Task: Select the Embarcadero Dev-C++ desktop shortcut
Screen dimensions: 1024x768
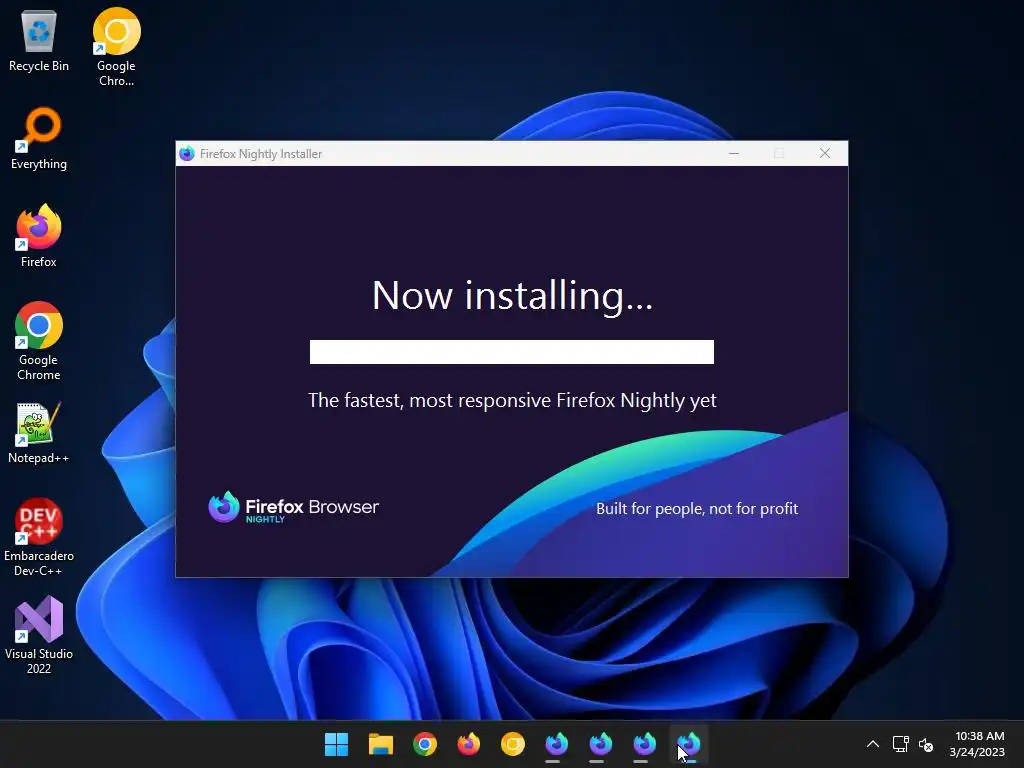Action: [39, 537]
